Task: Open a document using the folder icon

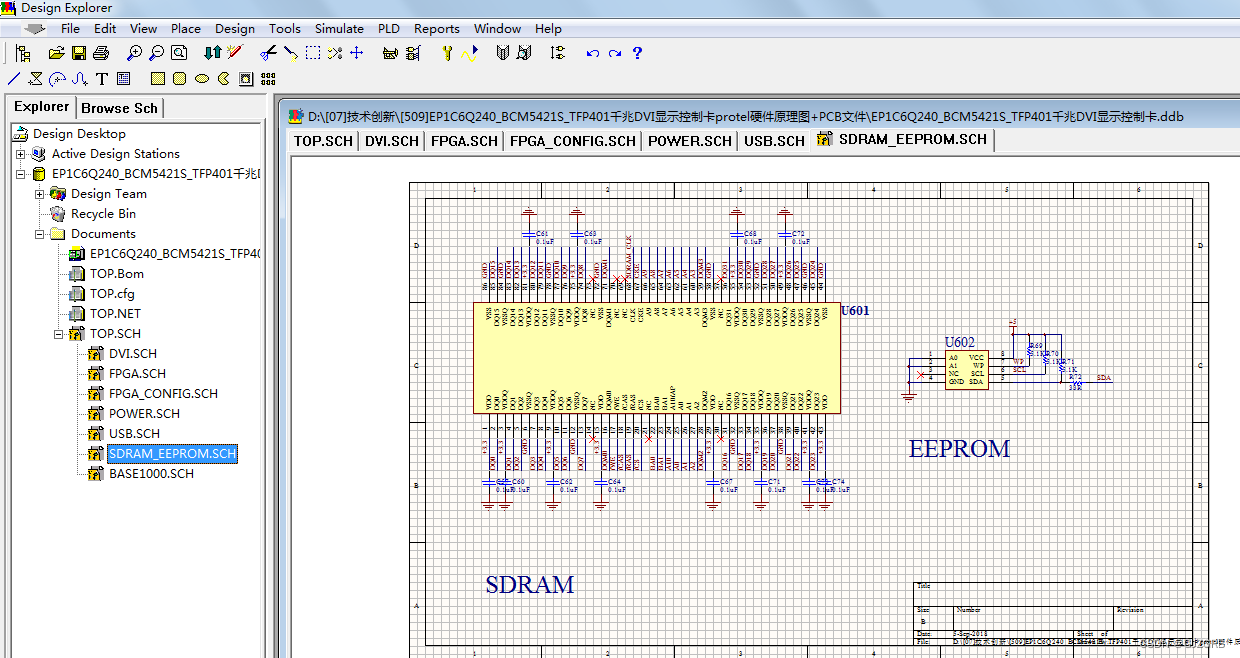Action: pyautogui.click(x=56, y=53)
